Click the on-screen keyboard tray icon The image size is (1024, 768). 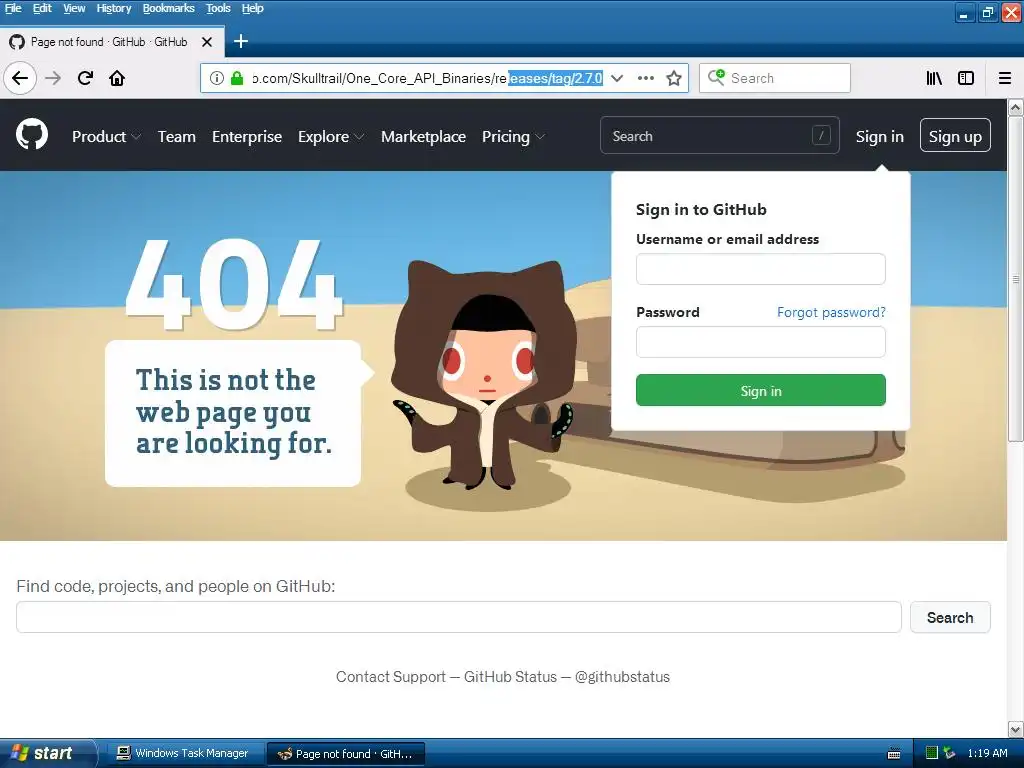(894, 754)
